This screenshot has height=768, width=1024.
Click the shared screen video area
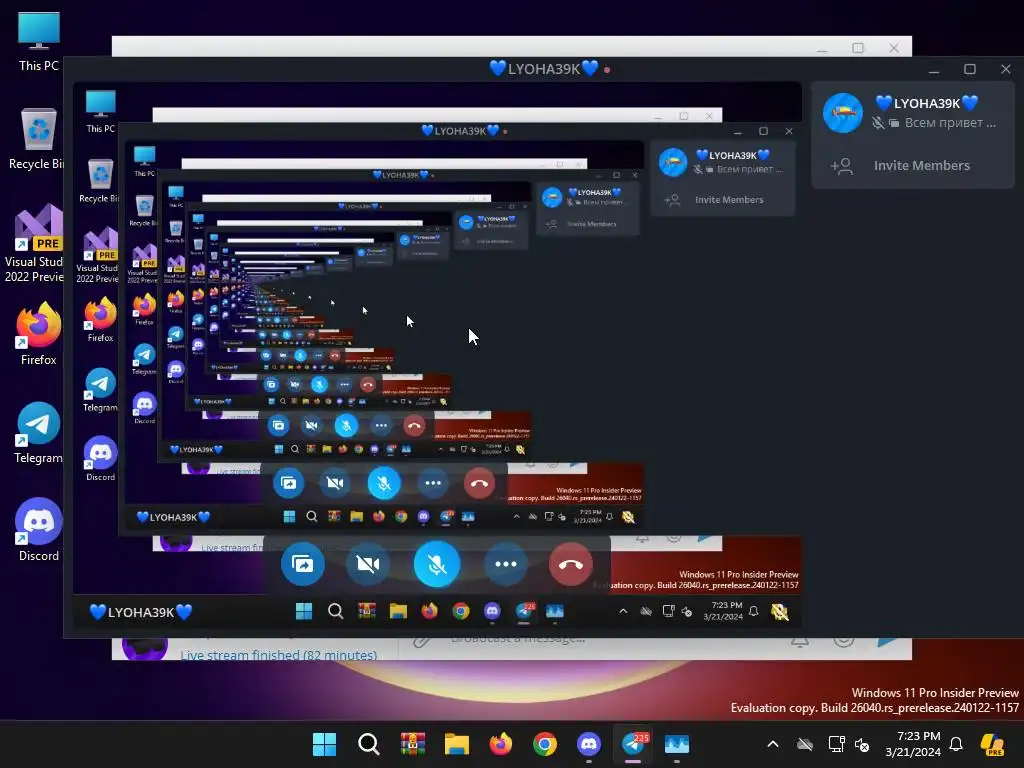437,355
